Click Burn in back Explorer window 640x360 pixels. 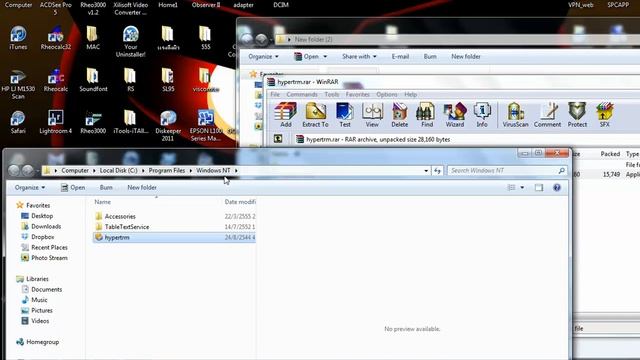[x=430, y=56]
